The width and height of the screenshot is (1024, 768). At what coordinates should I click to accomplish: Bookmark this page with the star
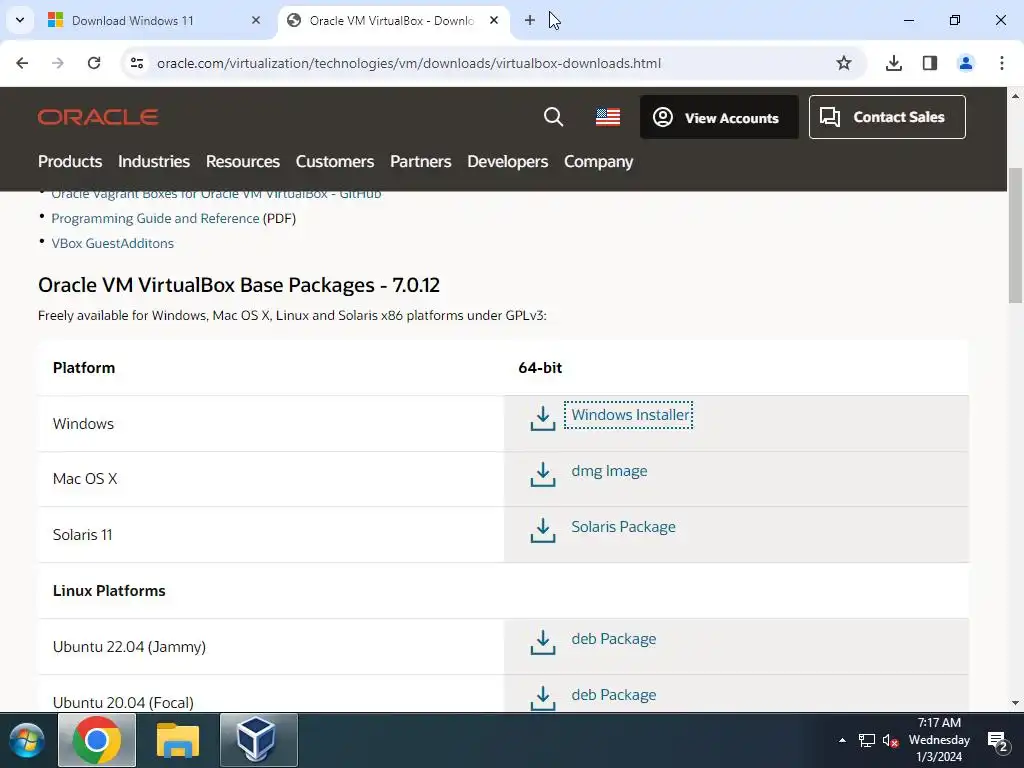pyautogui.click(x=844, y=63)
